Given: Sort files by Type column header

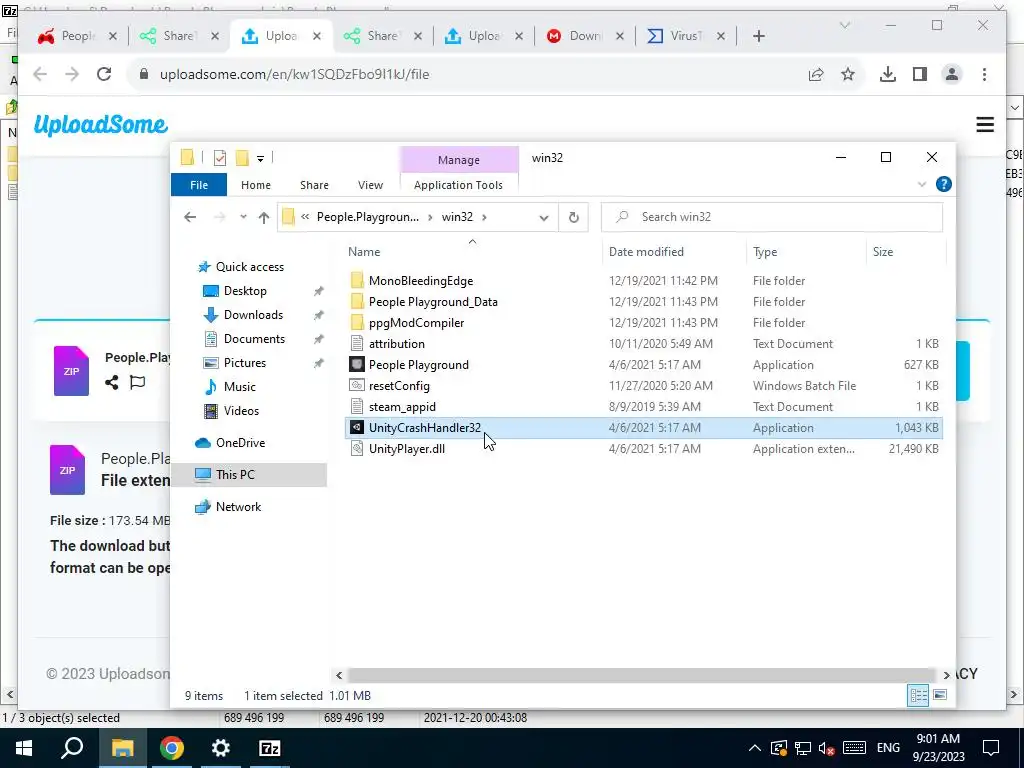Looking at the screenshot, I should [x=765, y=251].
